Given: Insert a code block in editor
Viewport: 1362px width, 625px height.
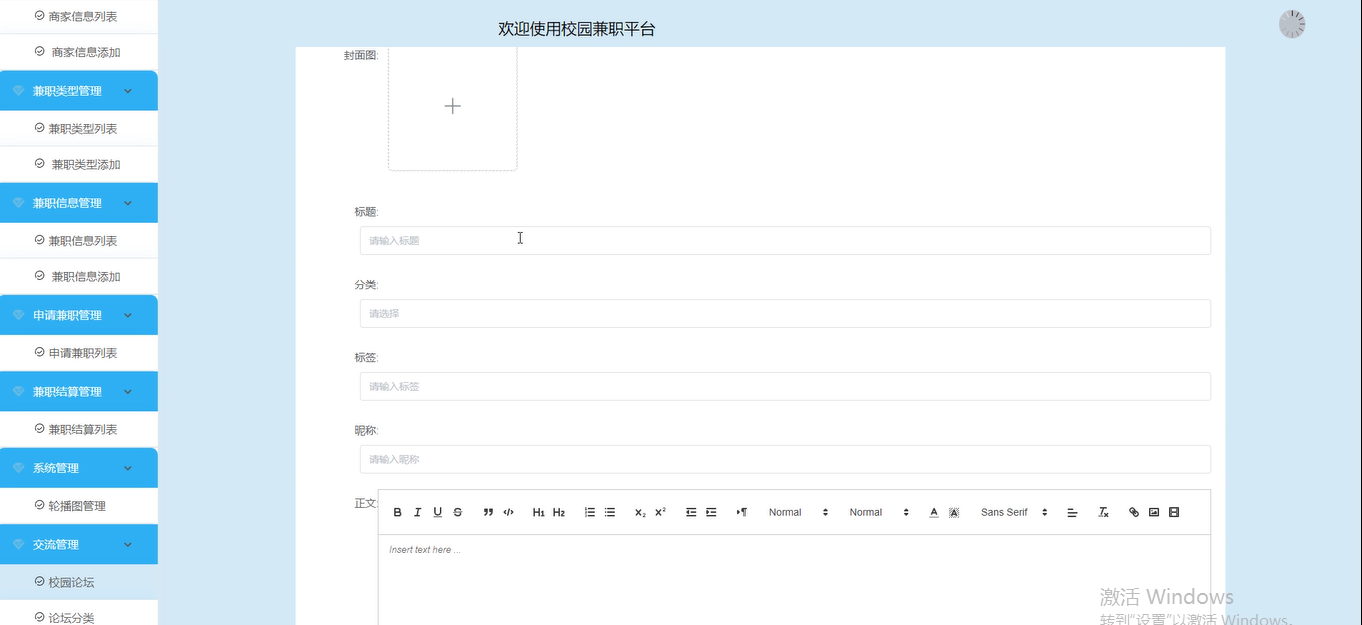Looking at the screenshot, I should (x=508, y=512).
